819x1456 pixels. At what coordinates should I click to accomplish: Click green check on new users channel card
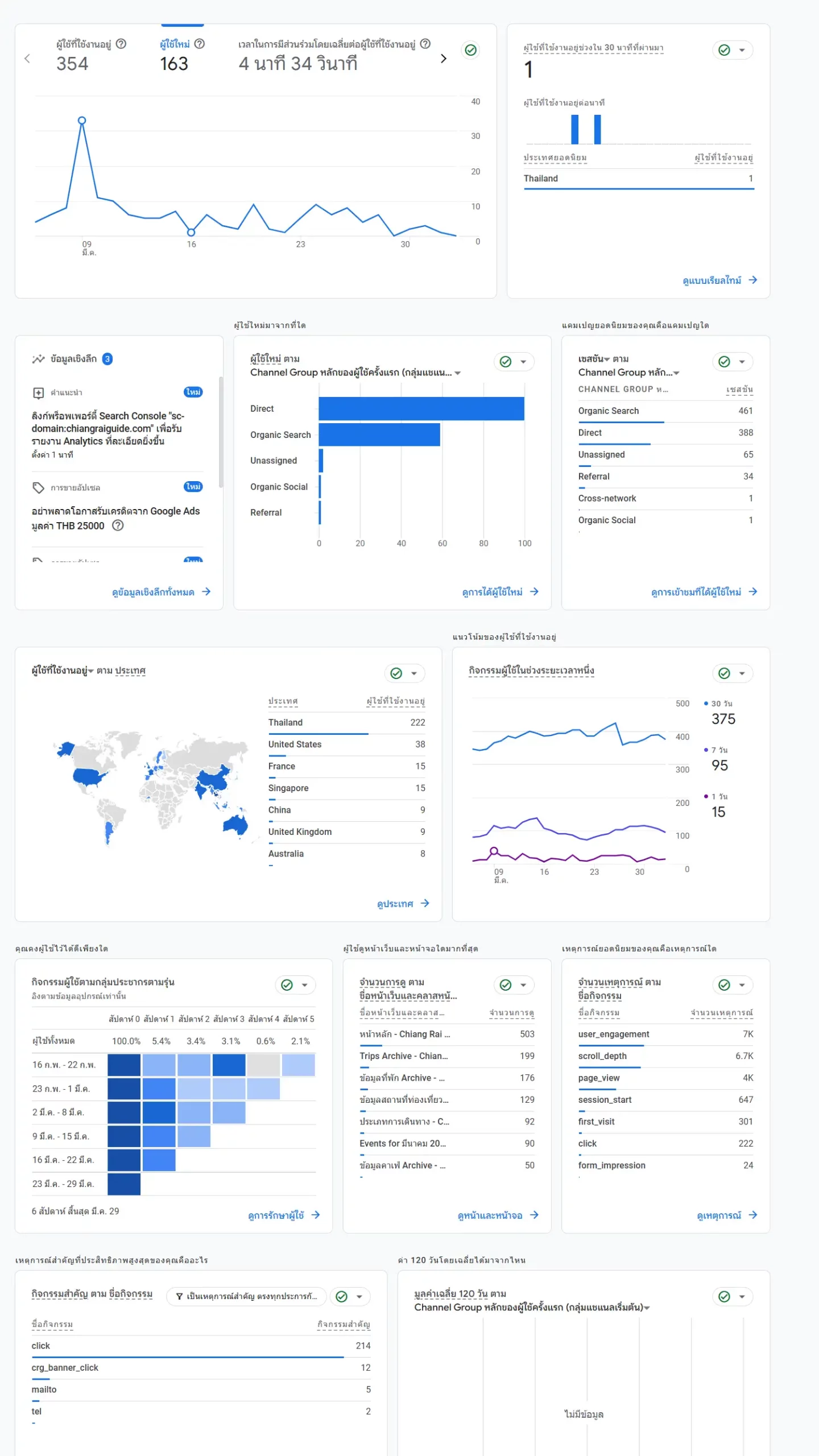pyautogui.click(x=506, y=362)
